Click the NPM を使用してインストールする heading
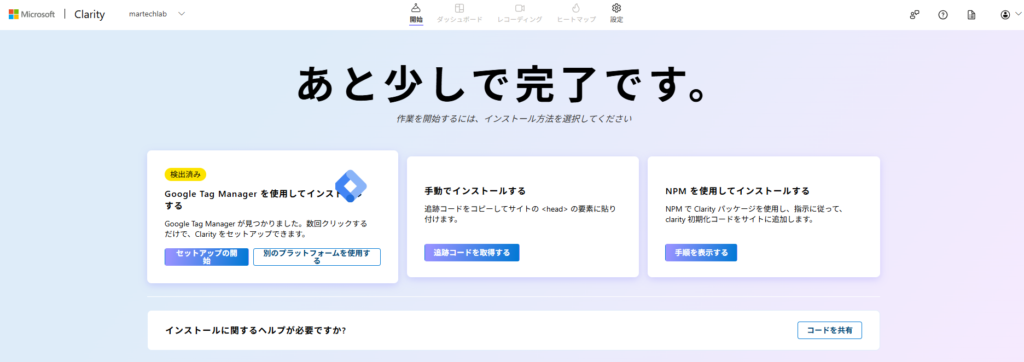 click(737, 191)
